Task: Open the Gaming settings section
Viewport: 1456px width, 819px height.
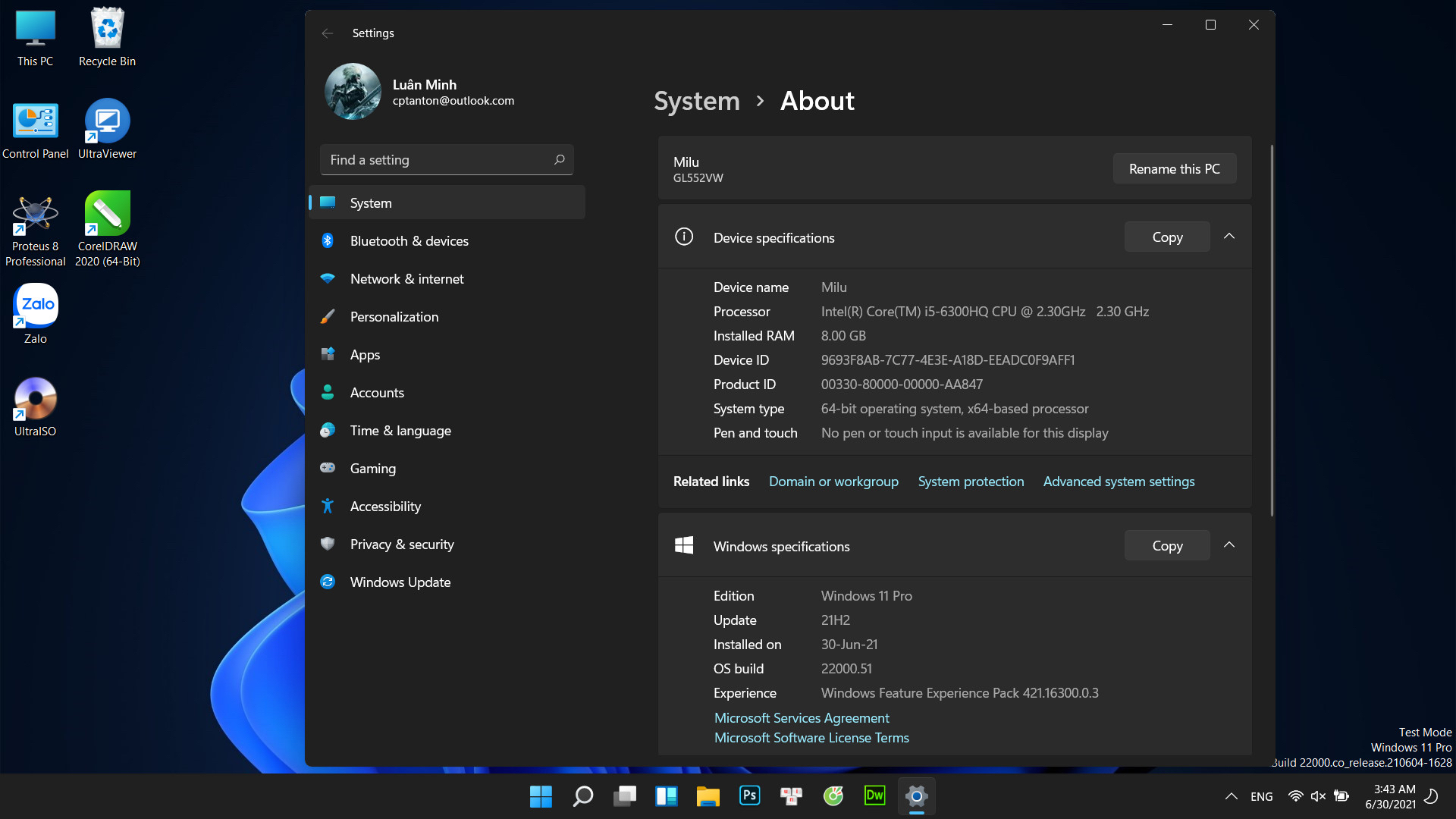Action: pyautogui.click(x=447, y=468)
